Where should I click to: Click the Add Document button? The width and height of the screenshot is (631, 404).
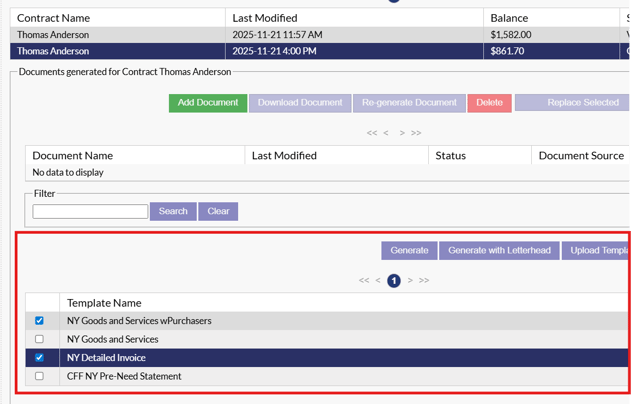(x=207, y=103)
